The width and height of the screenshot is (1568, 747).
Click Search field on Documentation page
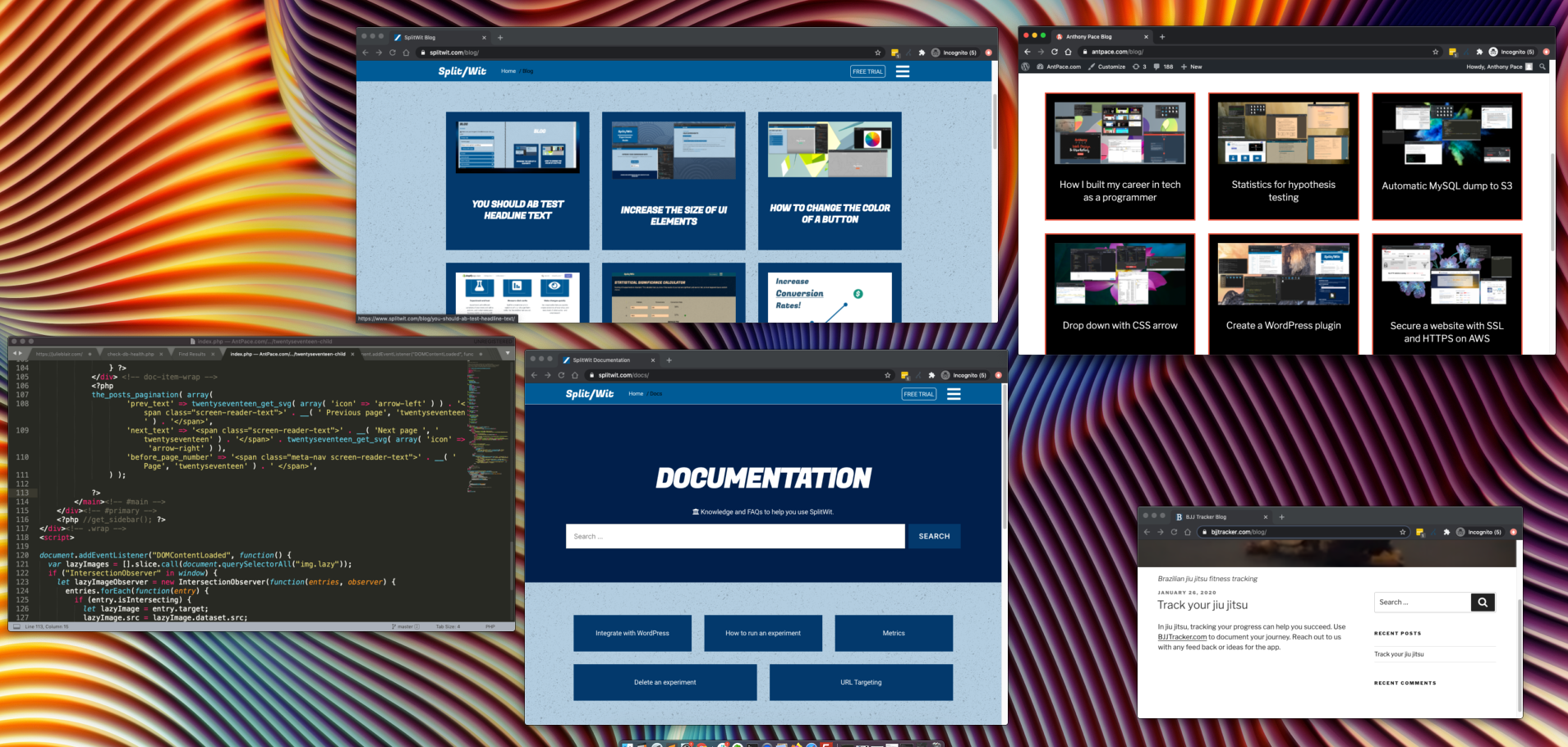pos(735,536)
